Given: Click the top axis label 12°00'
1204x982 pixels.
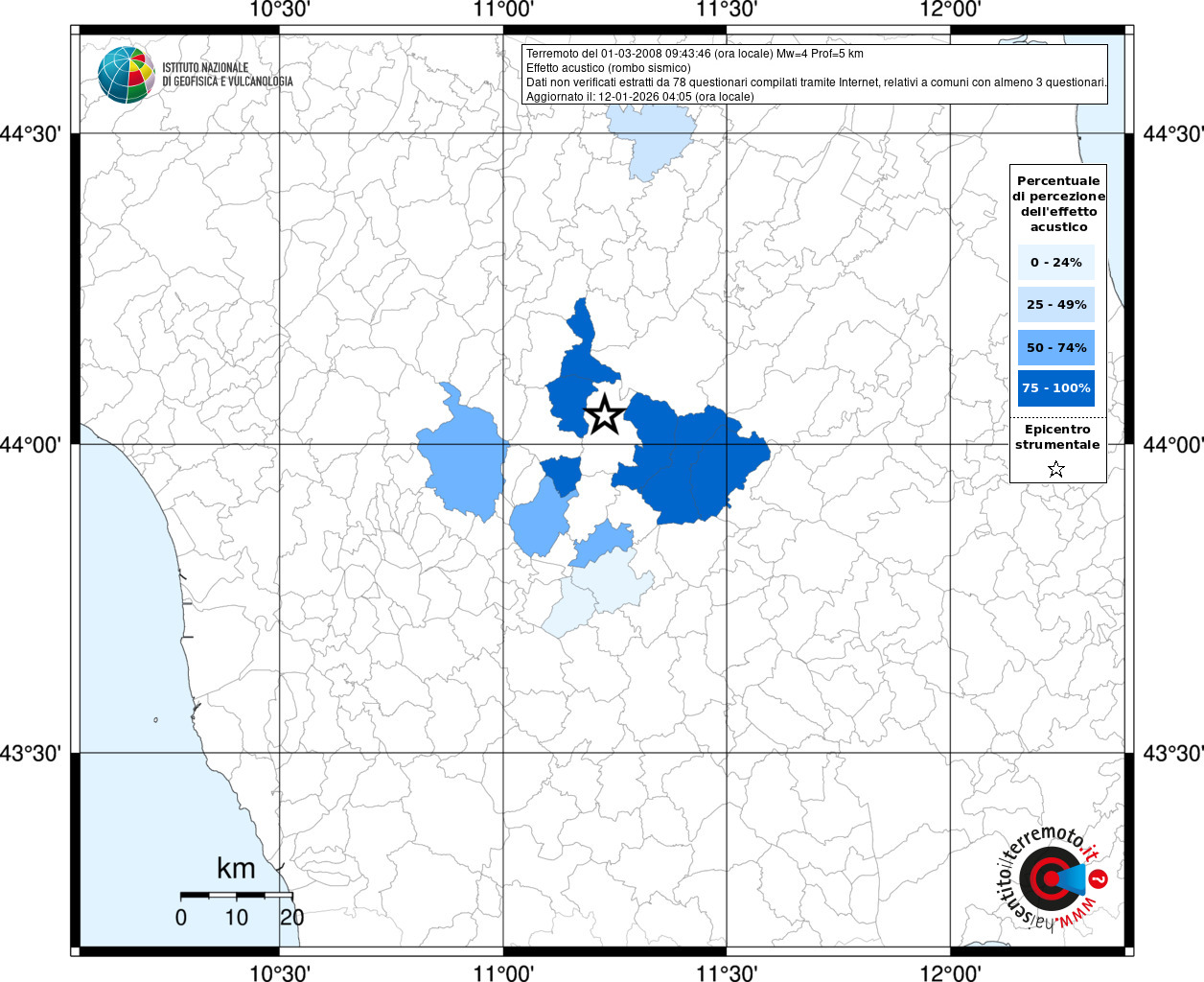Looking at the screenshot, I should 950,10.
